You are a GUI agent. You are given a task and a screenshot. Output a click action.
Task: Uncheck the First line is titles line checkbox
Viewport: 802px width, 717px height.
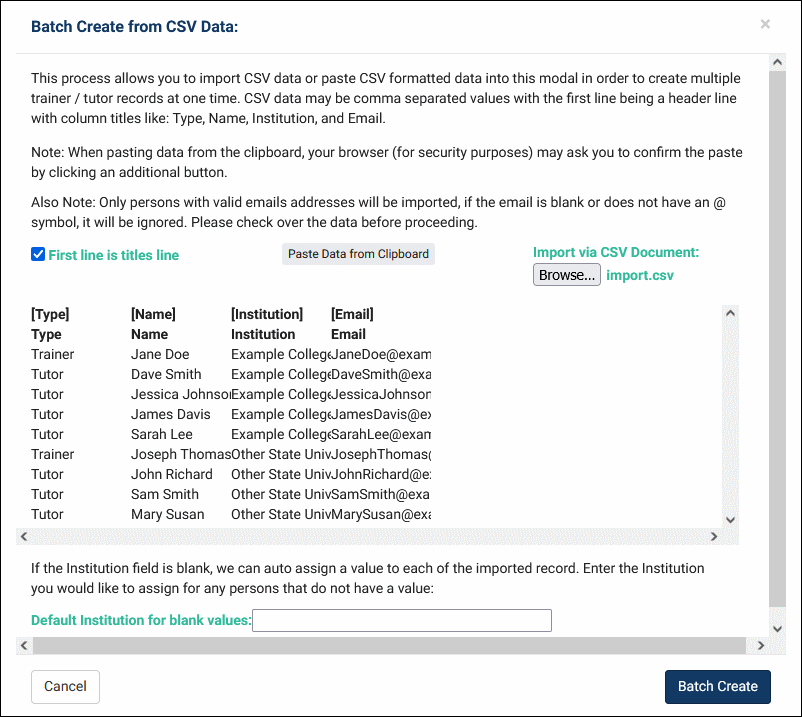pos(38,254)
